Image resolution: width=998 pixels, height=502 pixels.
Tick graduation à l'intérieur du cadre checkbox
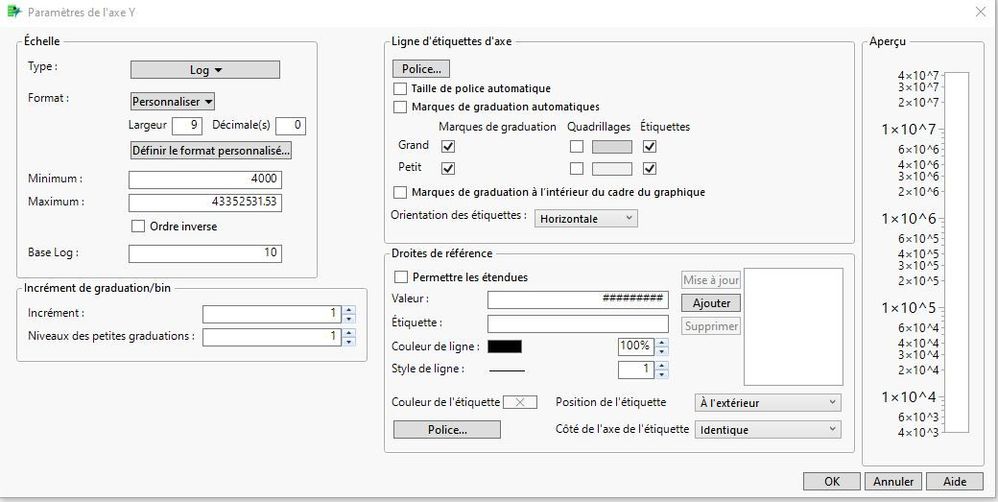tap(400, 192)
